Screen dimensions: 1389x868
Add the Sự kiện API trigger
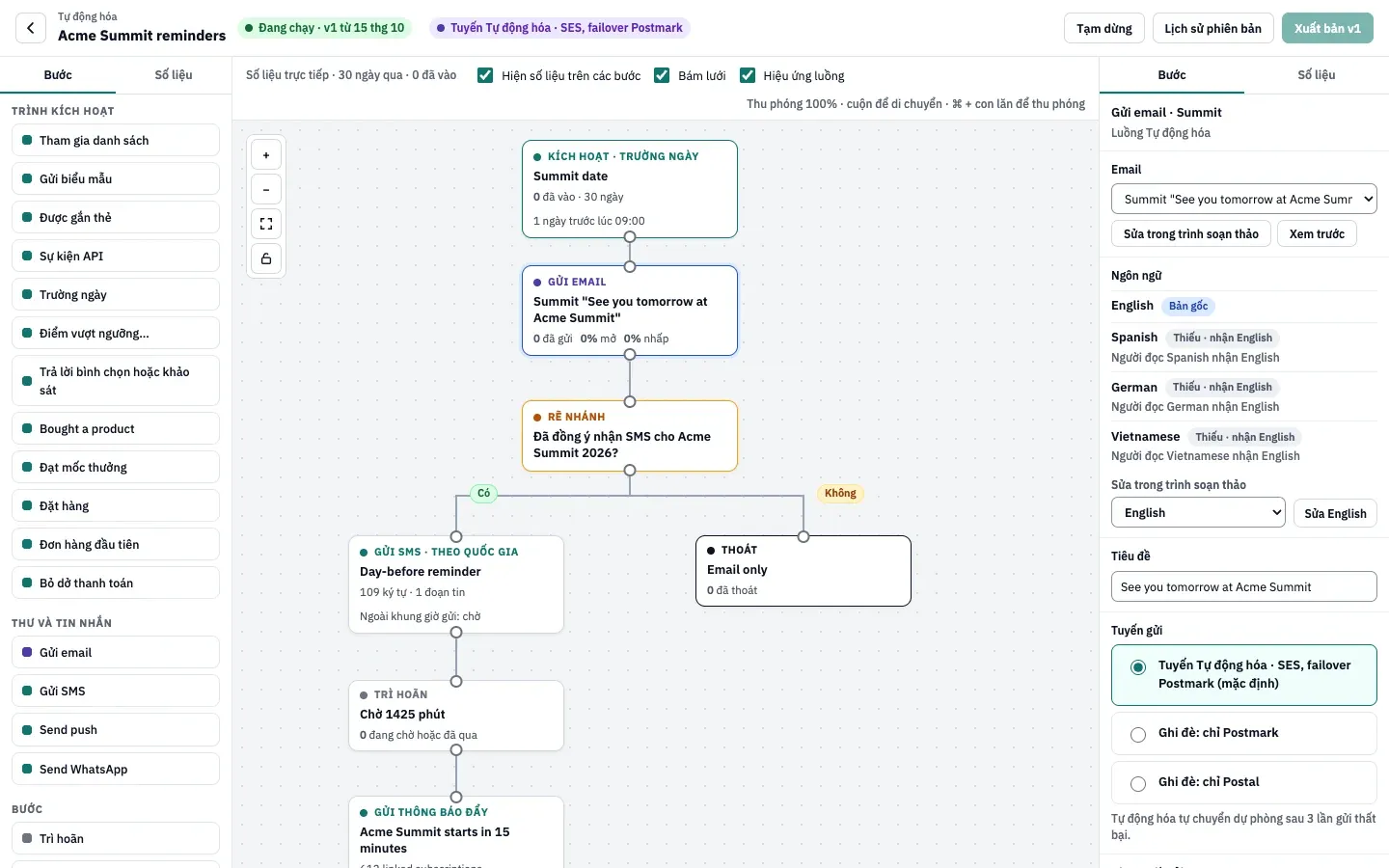pyautogui.click(x=116, y=256)
